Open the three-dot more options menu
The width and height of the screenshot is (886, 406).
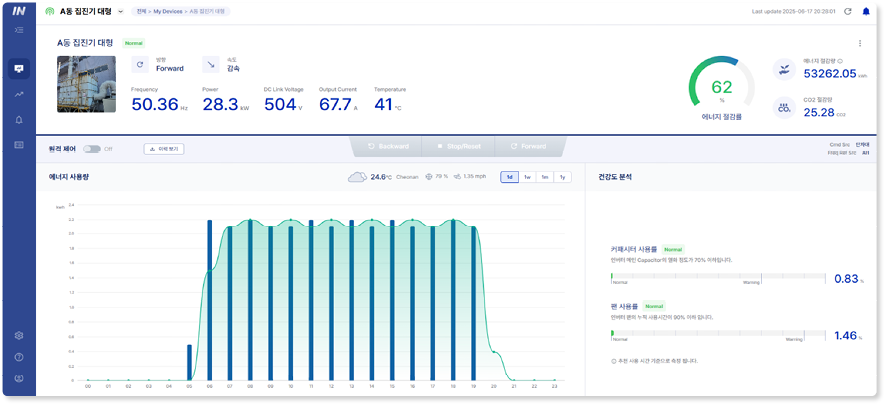859,44
